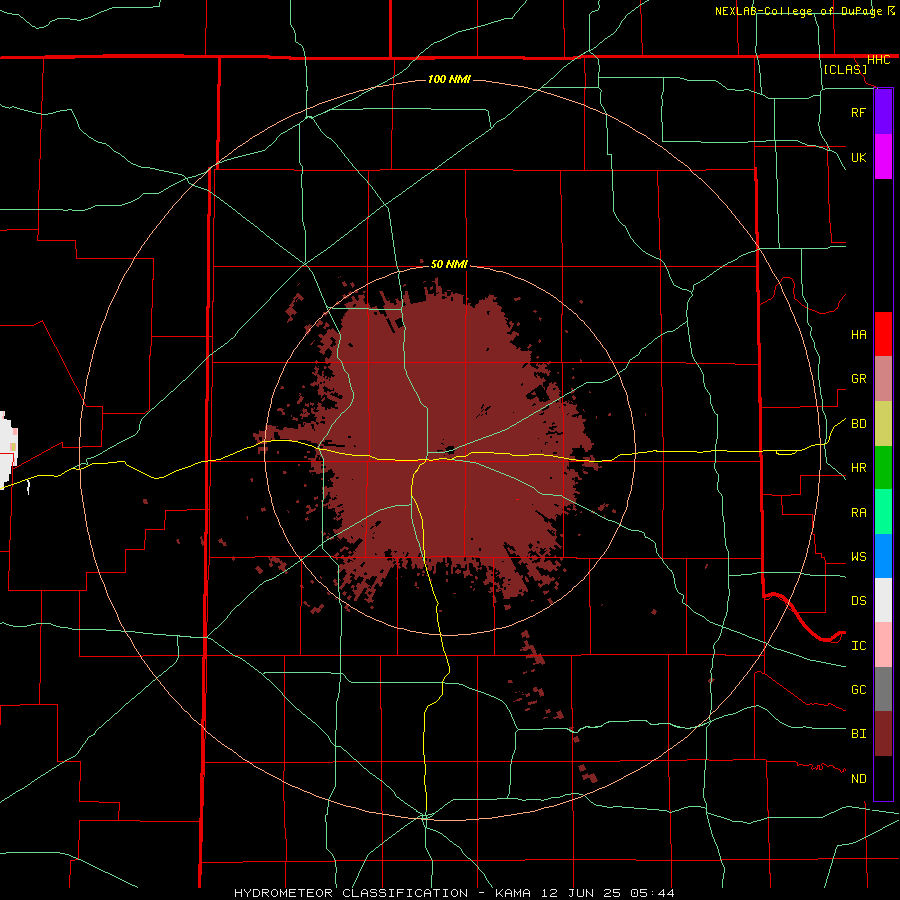The height and width of the screenshot is (900, 900).
Task: Click the UK legend label
Action: [x=858, y=157]
